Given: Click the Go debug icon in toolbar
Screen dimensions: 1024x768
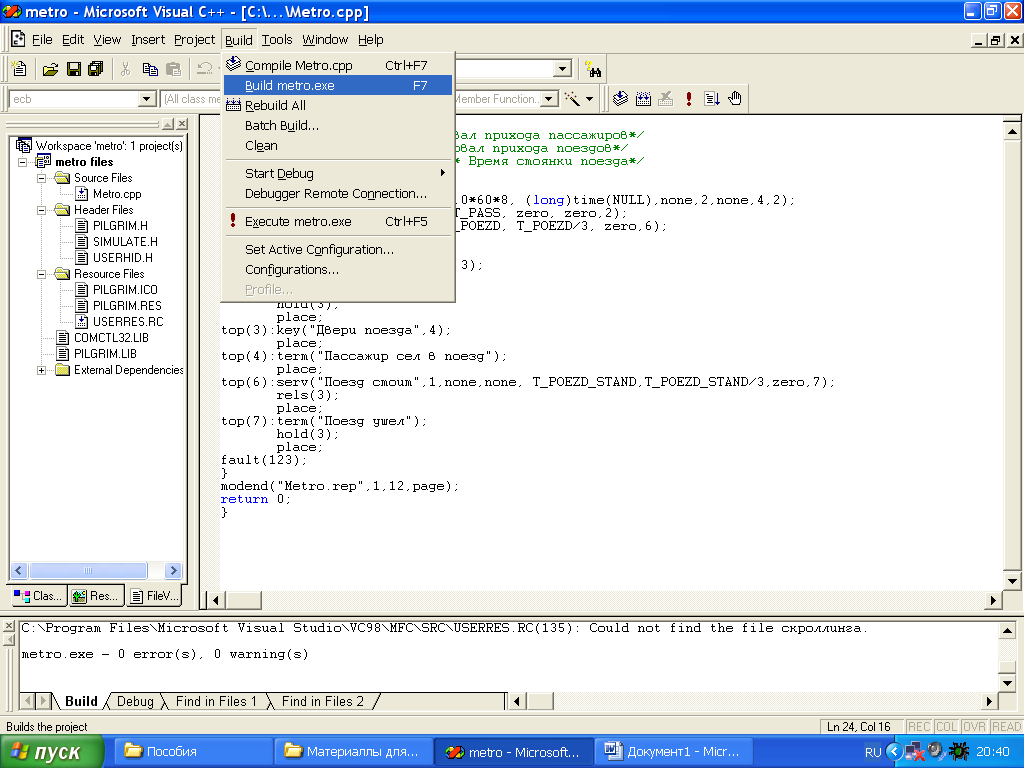Looking at the screenshot, I should point(712,99).
